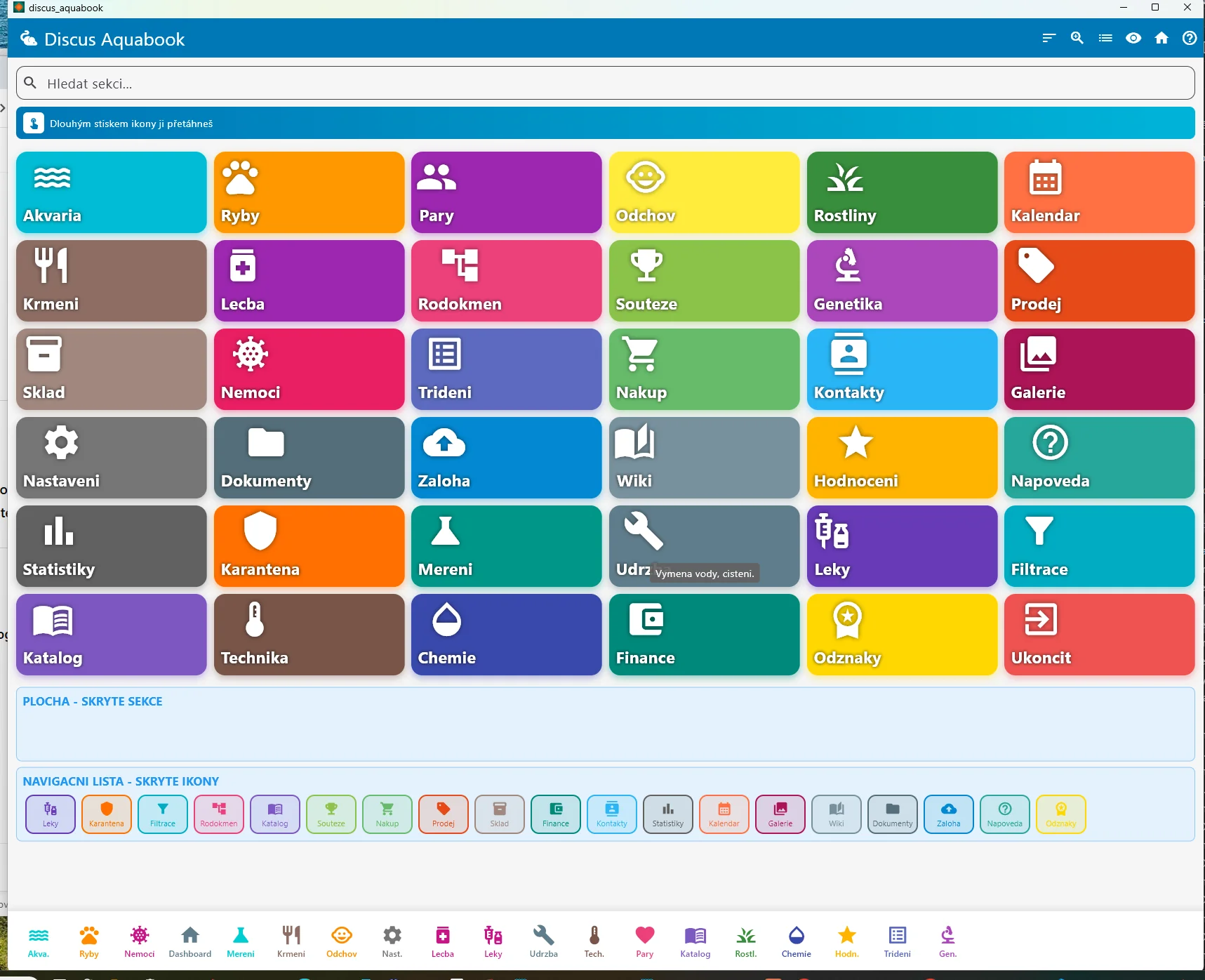Select Dashboard in bottom navigation bar
Image resolution: width=1205 pixels, height=980 pixels.
point(189,941)
